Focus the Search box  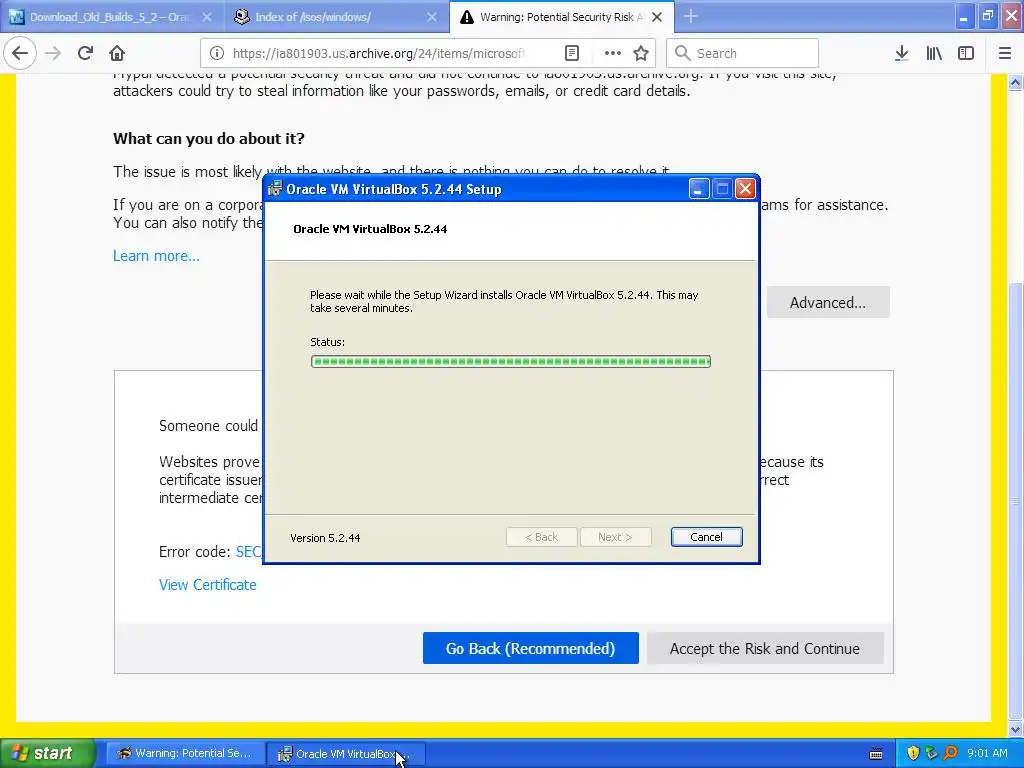tap(743, 53)
